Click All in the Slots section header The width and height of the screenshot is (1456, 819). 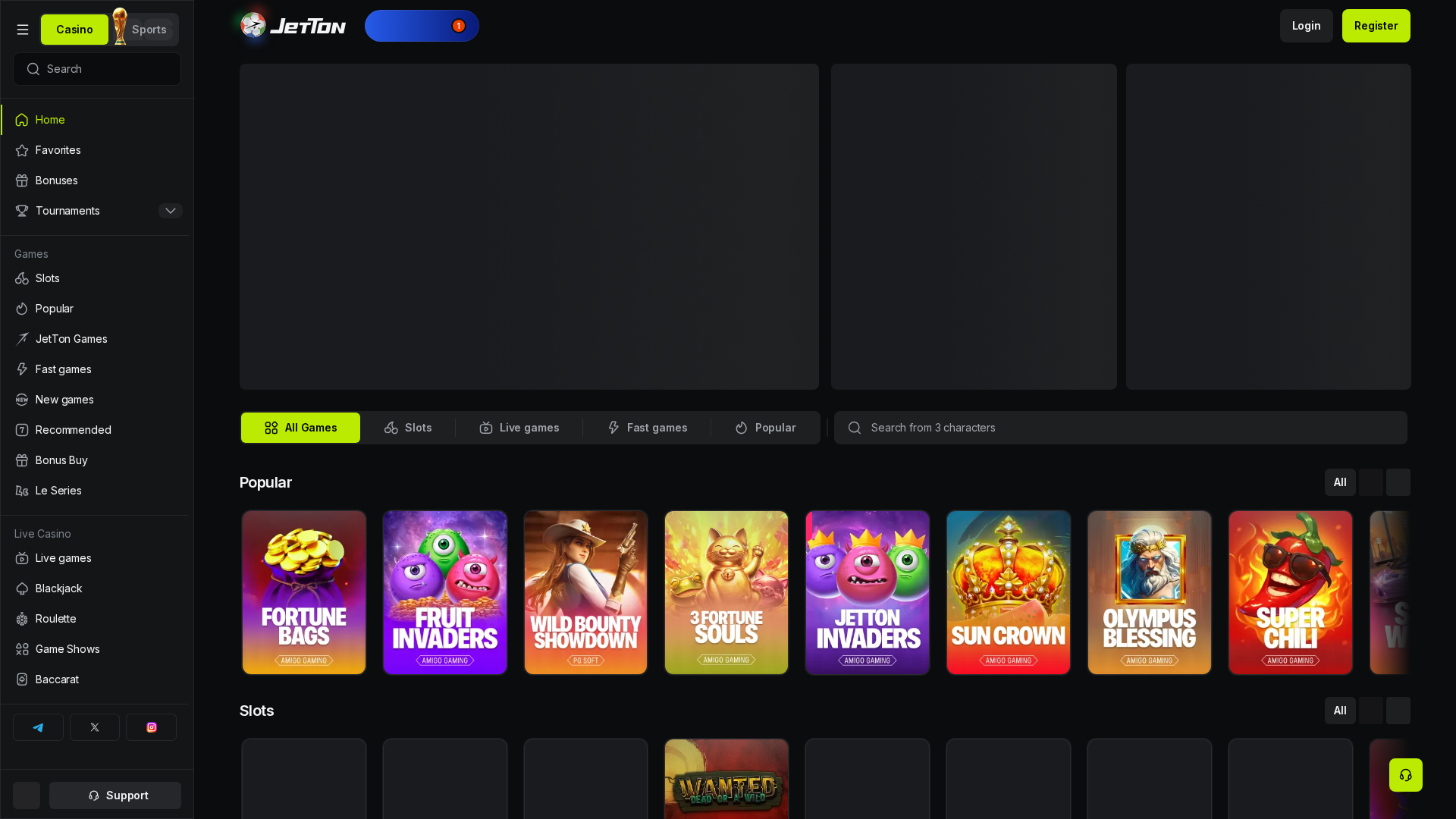pyautogui.click(x=1340, y=711)
